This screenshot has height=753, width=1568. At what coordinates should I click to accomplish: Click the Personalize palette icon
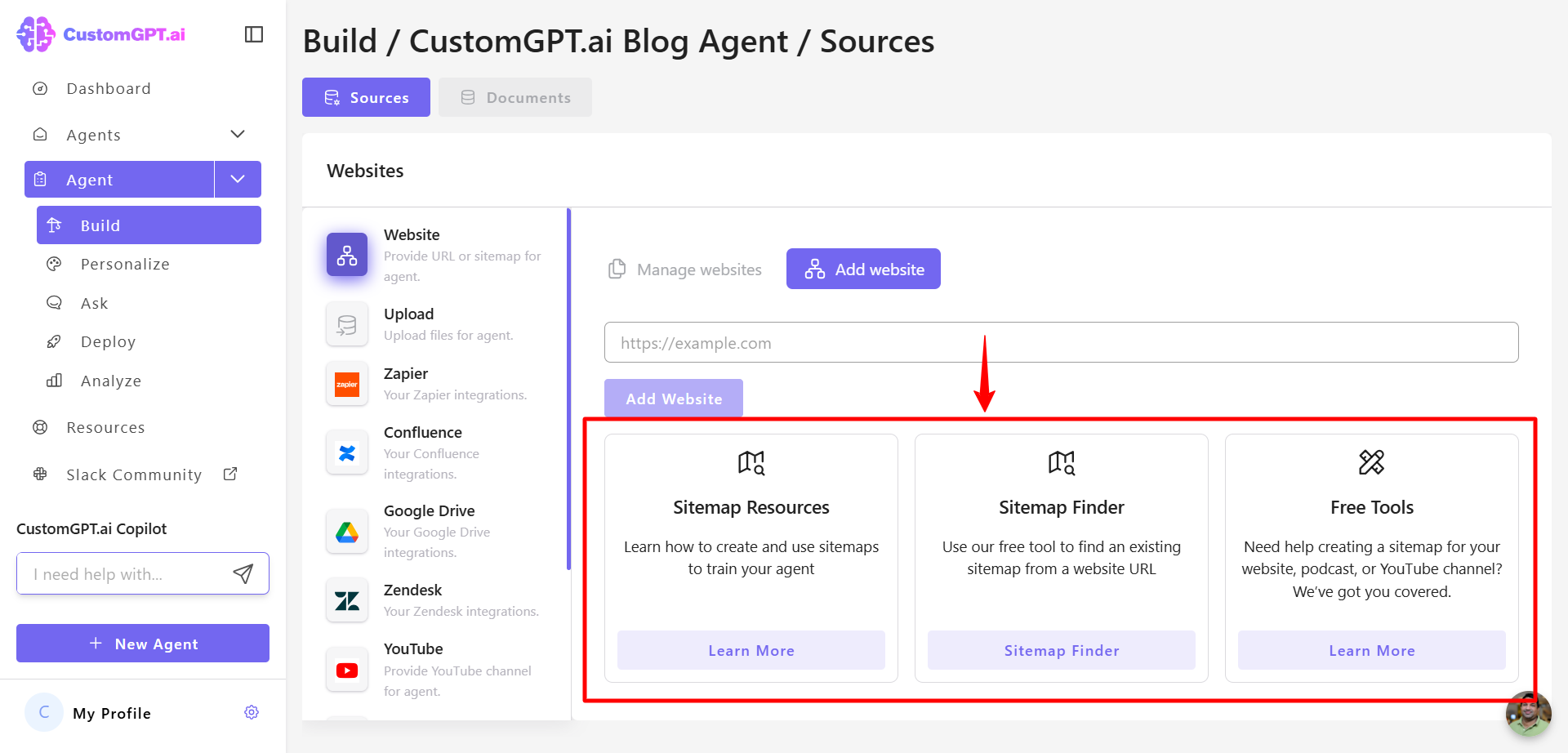click(x=54, y=264)
